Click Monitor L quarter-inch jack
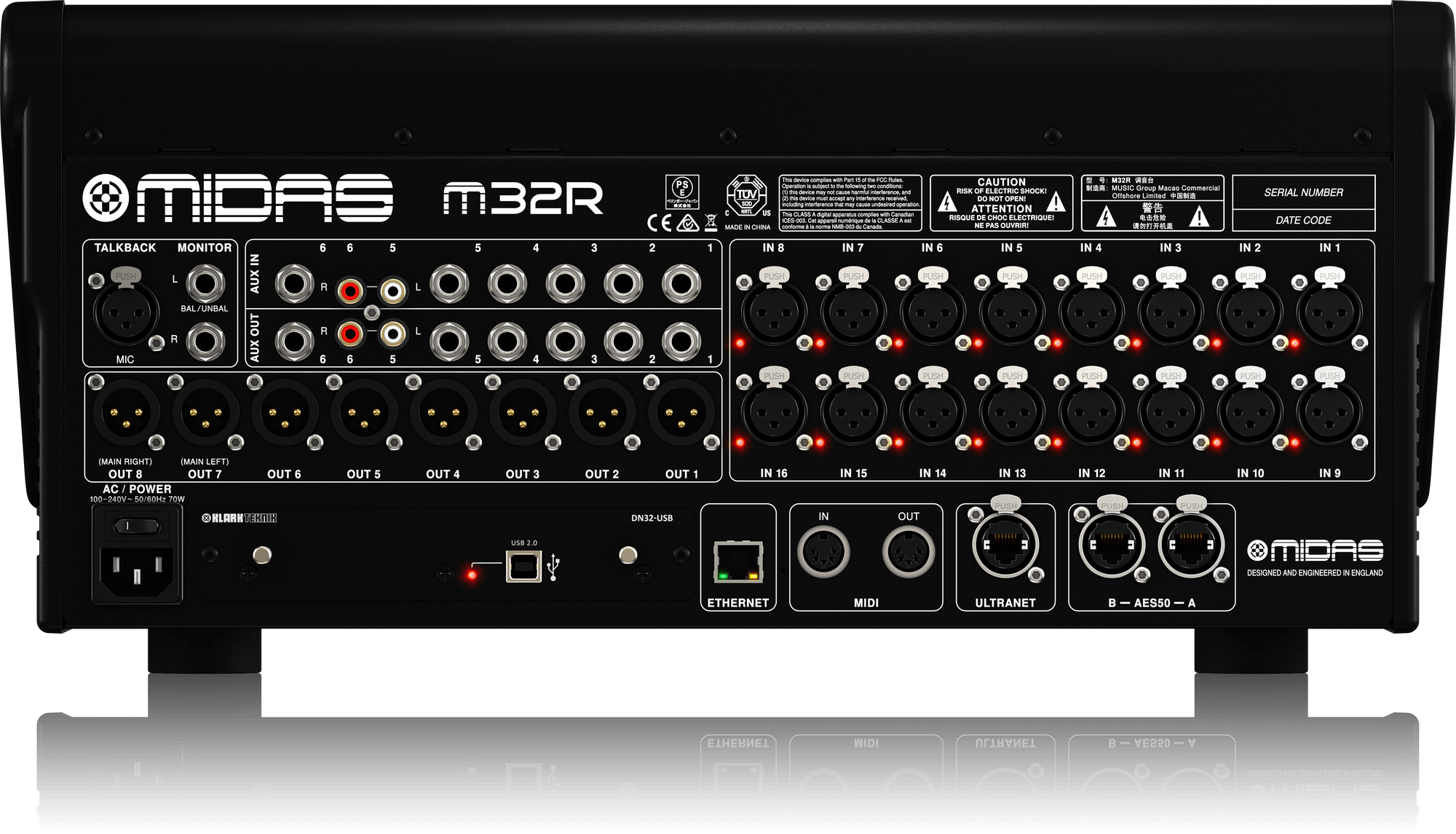Viewport: 1456px width, 834px height. [206, 283]
